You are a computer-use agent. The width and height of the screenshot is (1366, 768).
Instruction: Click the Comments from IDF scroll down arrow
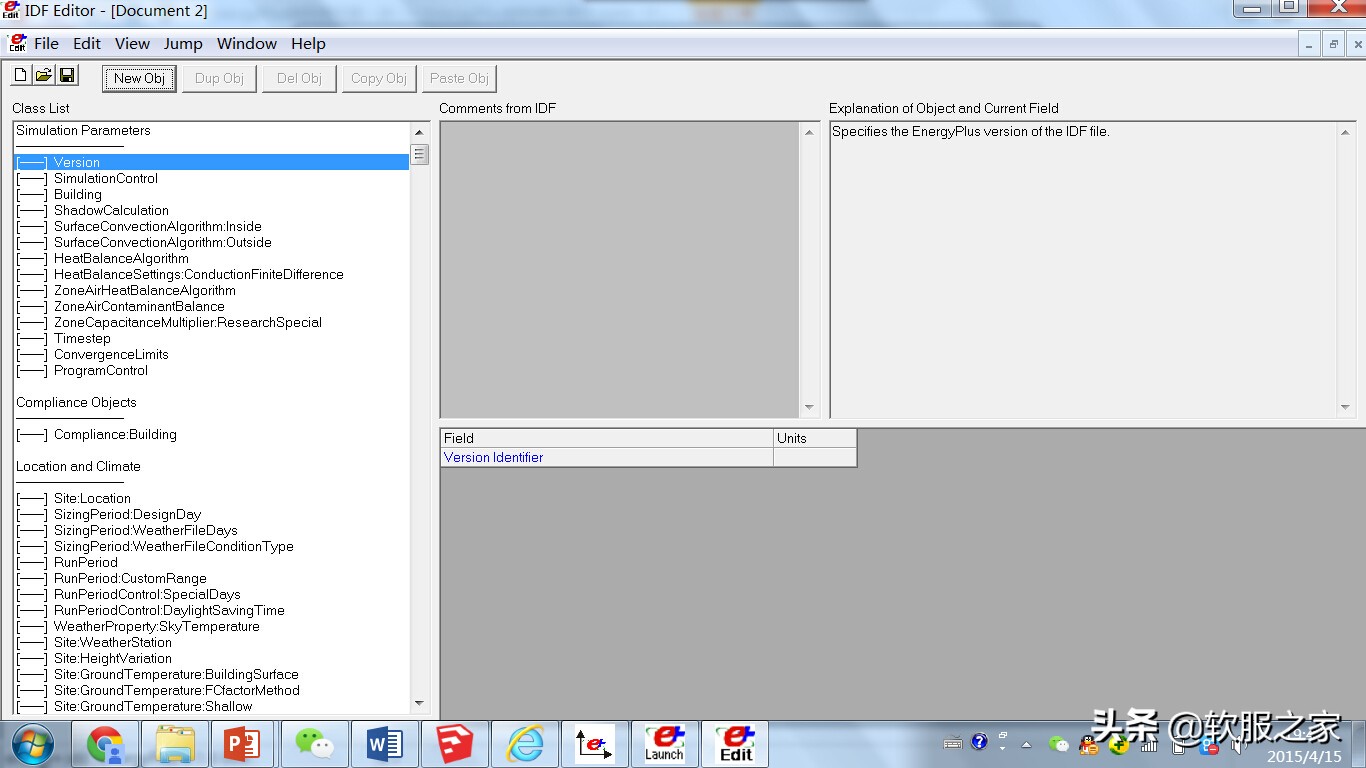coord(809,407)
